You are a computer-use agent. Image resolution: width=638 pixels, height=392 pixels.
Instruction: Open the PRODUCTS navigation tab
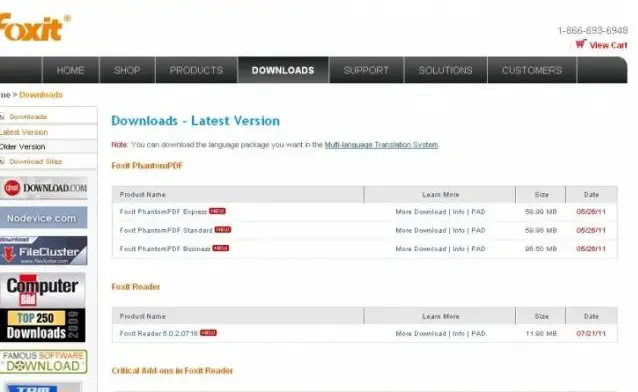point(196,70)
